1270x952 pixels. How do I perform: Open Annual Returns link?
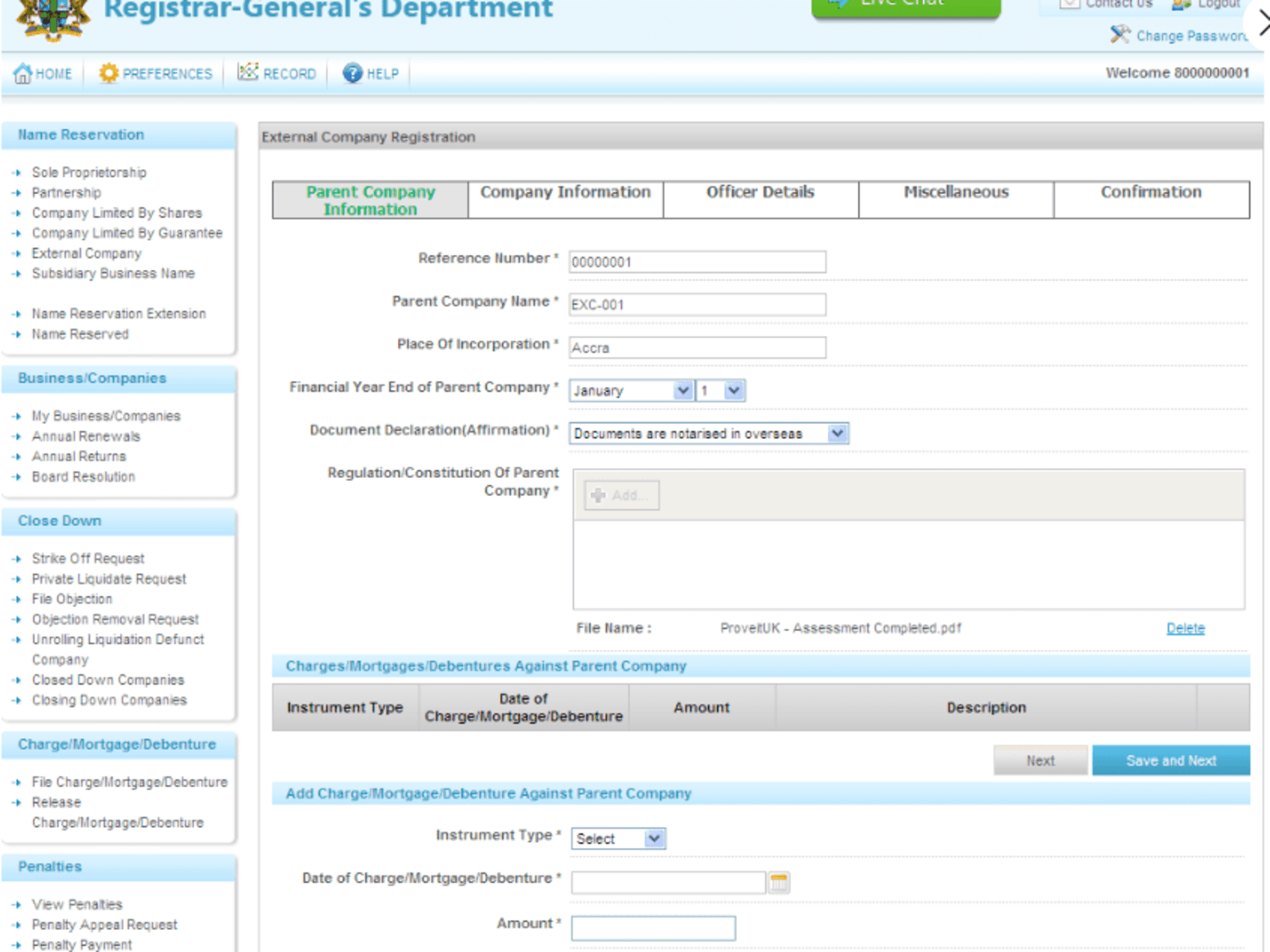[79, 457]
